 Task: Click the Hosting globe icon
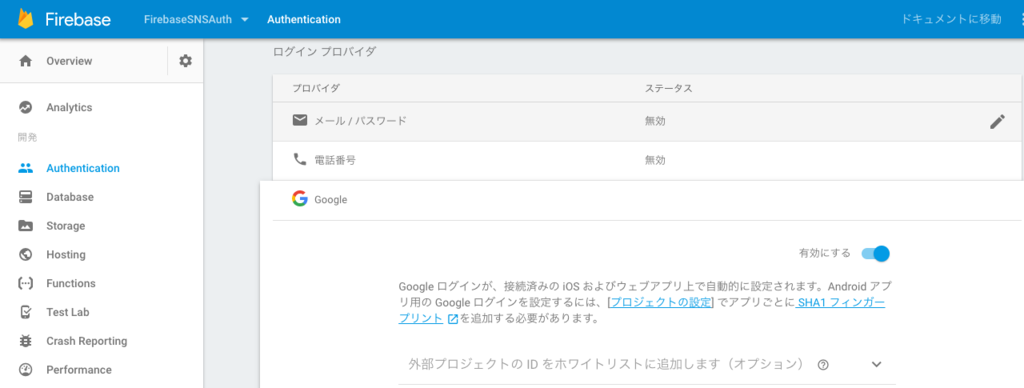(x=25, y=254)
